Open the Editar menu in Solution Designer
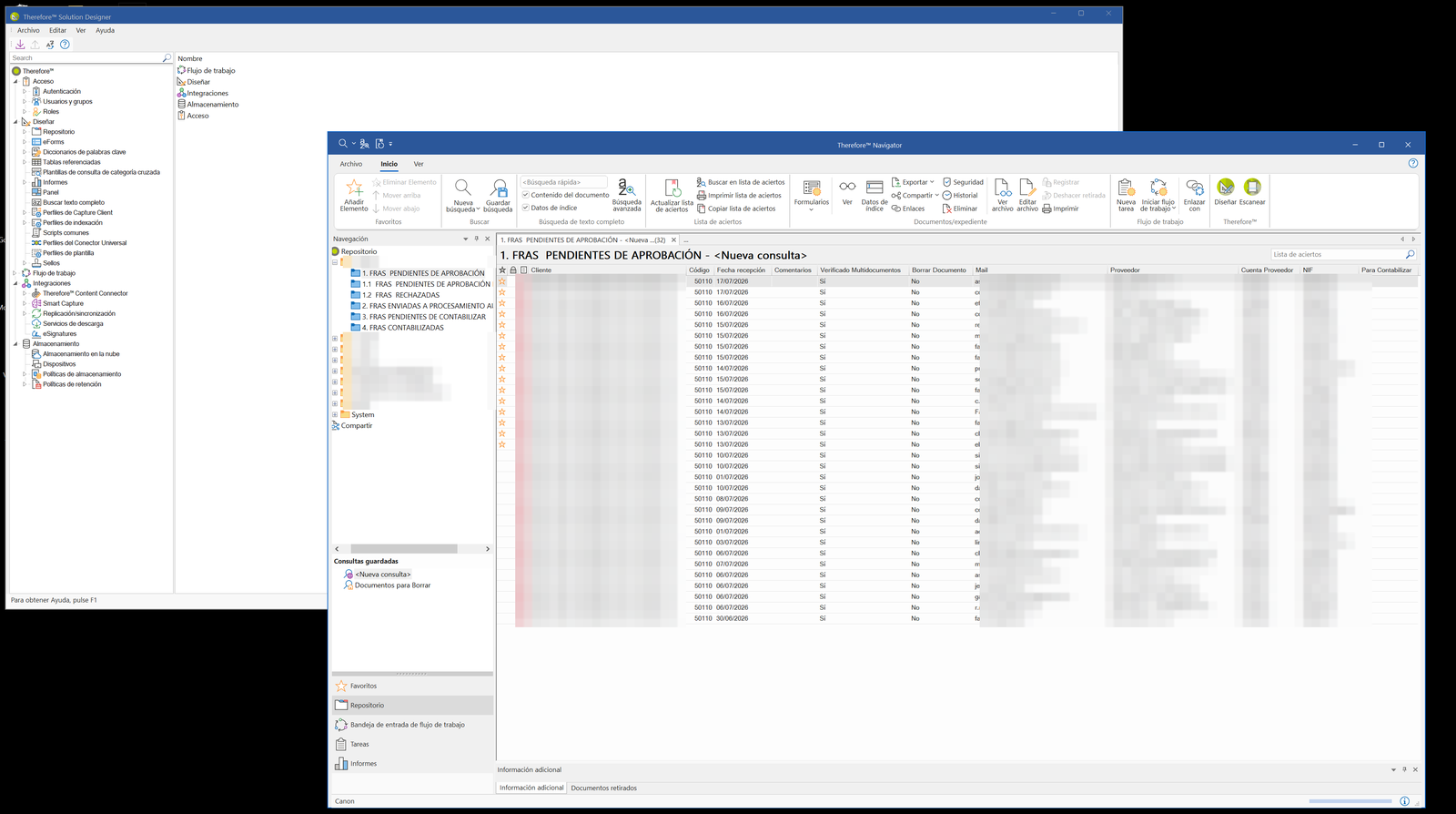The image size is (1456, 814). pyautogui.click(x=57, y=30)
